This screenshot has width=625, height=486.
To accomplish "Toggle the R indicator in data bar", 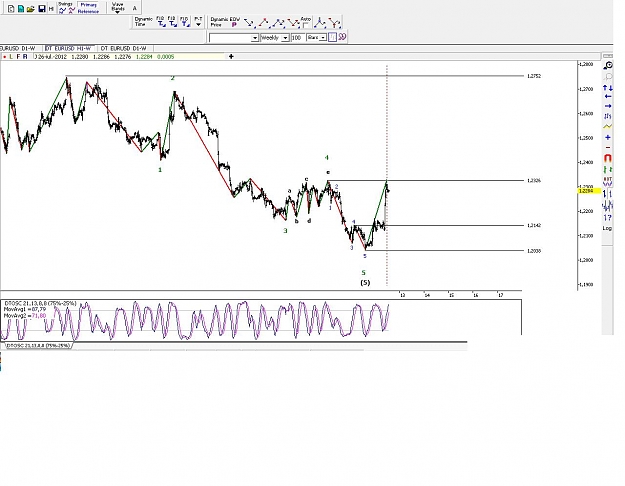I will tap(25, 57).
